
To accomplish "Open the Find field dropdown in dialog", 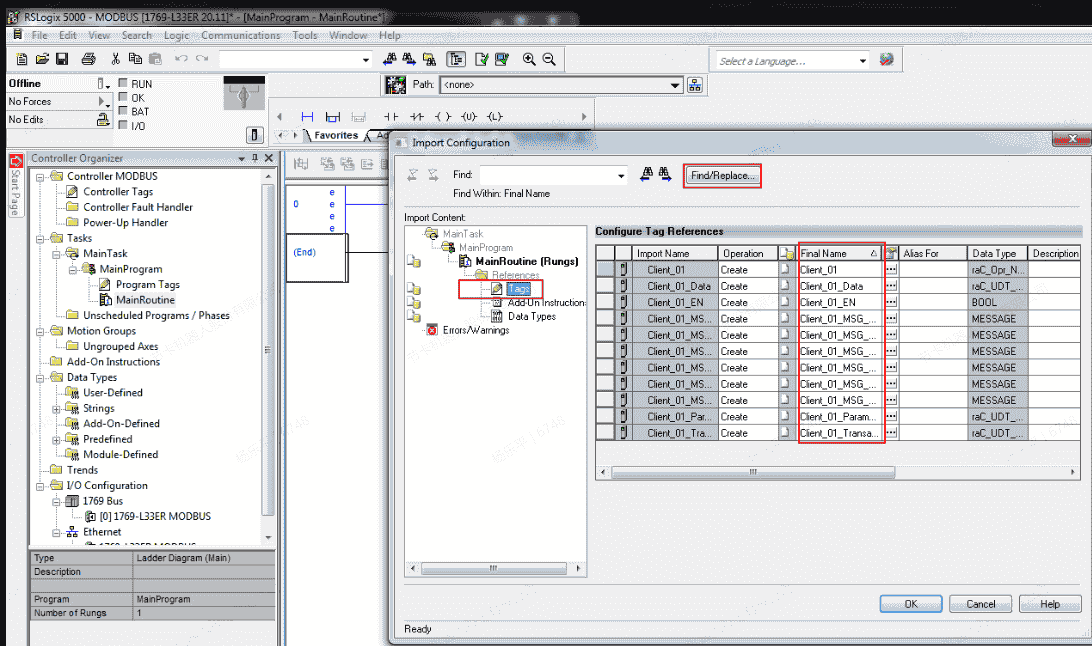I will [621, 176].
